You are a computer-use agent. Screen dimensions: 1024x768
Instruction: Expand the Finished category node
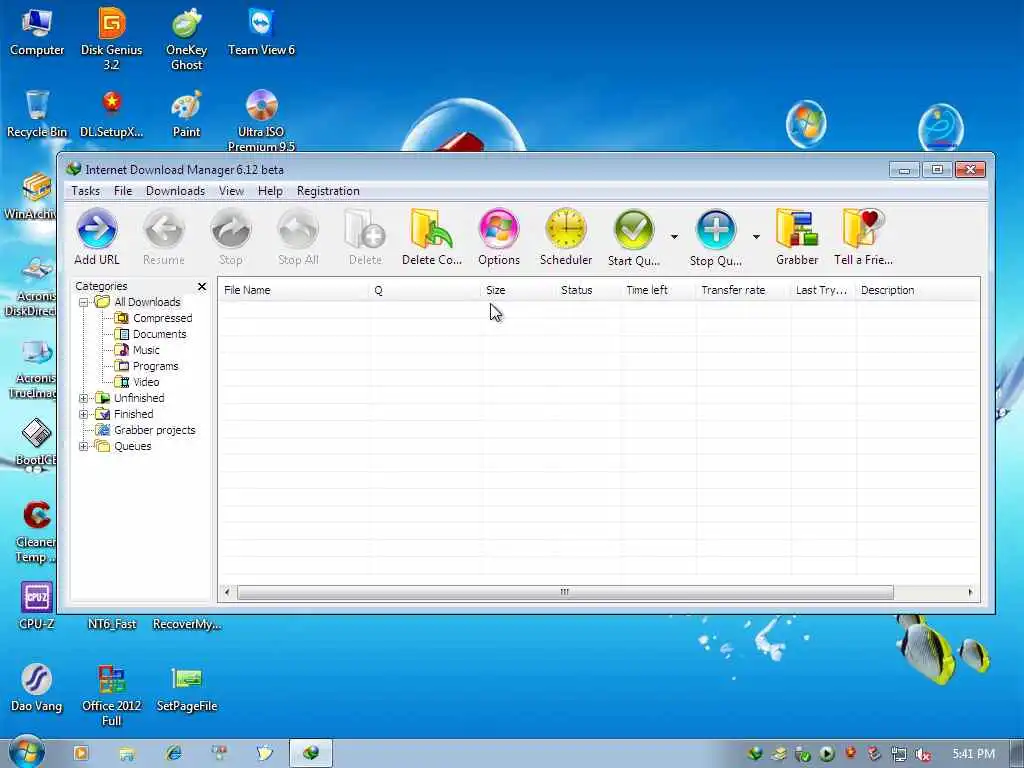(x=84, y=414)
